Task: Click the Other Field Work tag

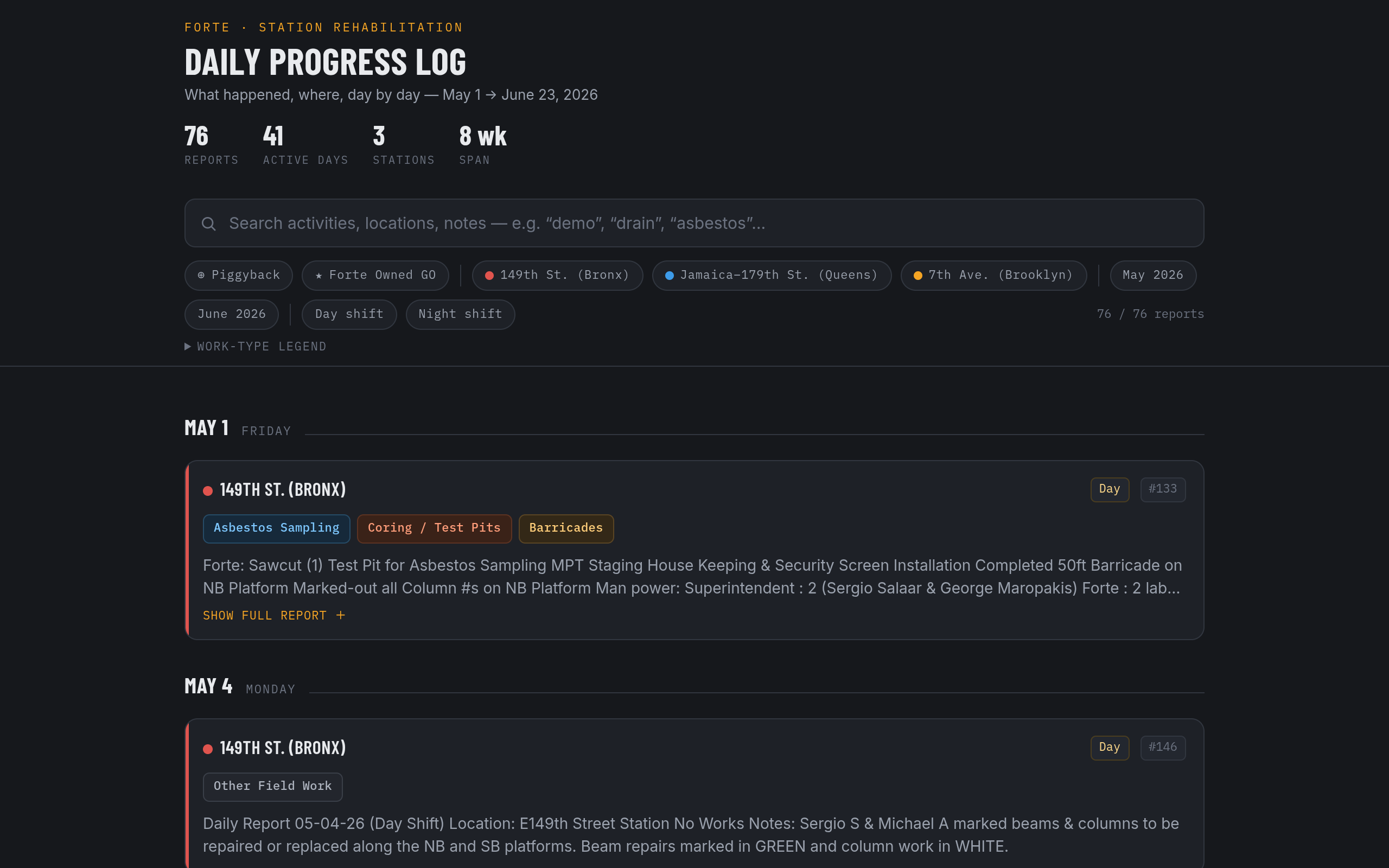Action: coord(272,787)
